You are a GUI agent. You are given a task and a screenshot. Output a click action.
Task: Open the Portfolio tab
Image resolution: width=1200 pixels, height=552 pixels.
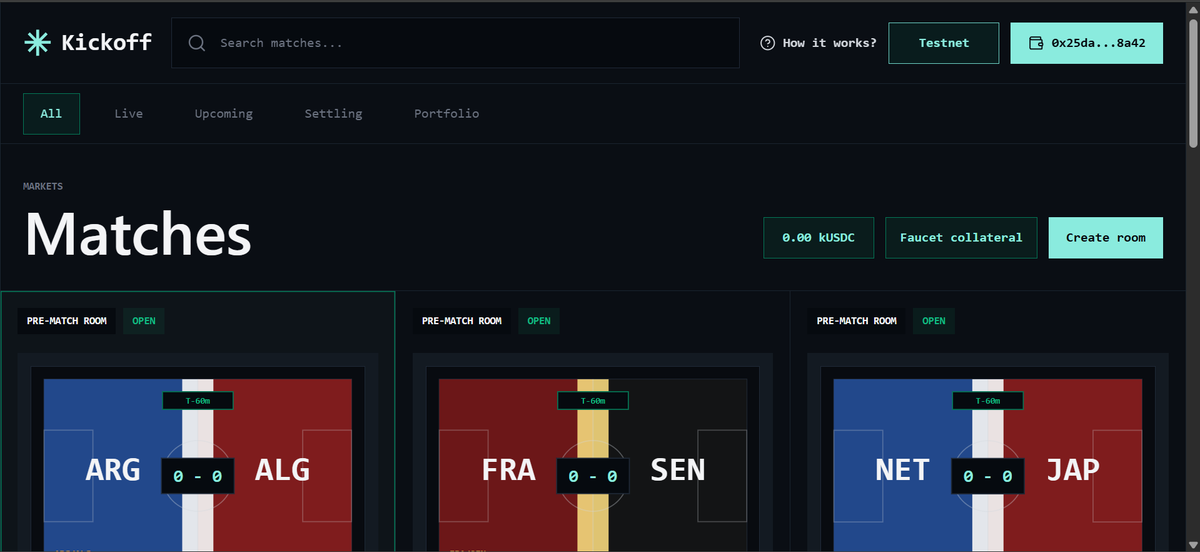coord(447,113)
